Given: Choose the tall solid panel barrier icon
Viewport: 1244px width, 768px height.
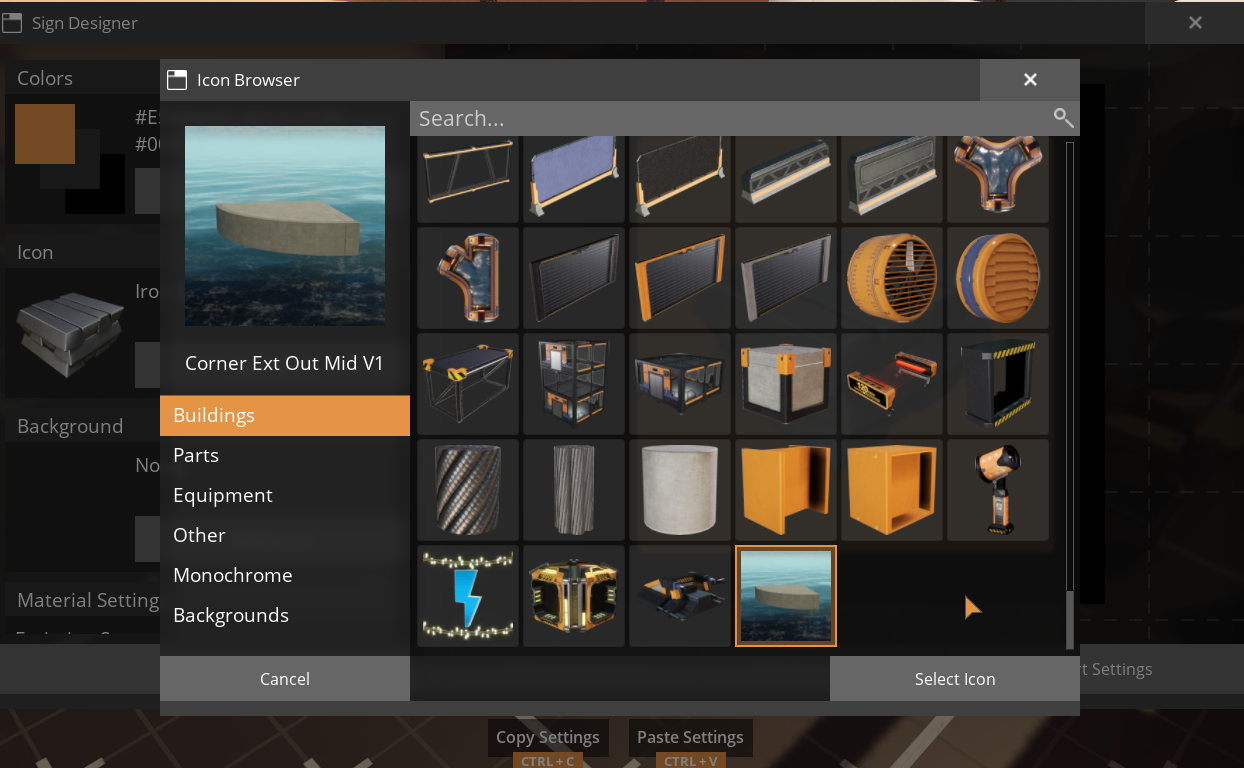Looking at the screenshot, I should pyautogui.click(x=892, y=179).
